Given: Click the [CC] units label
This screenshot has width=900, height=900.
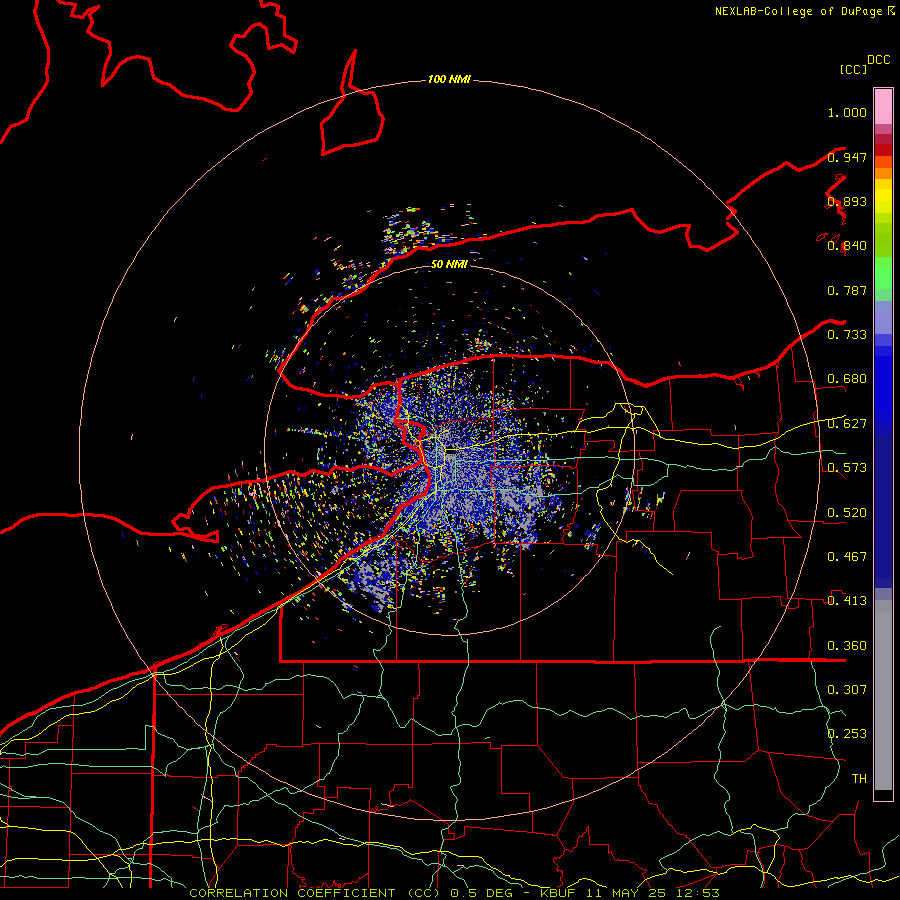Looking at the screenshot, I should (x=853, y=69).
